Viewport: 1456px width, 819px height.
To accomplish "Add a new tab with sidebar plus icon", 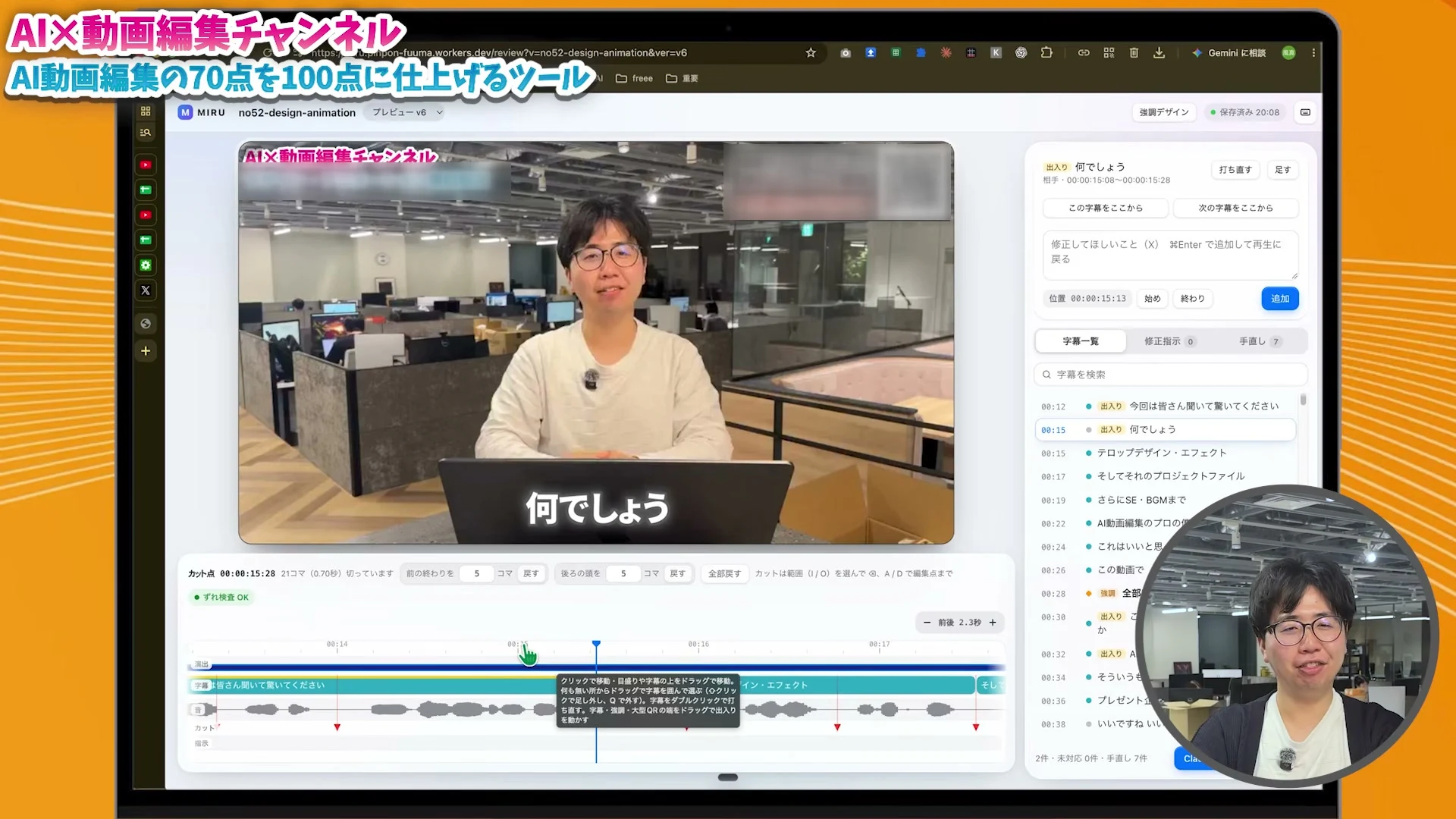I will pyautogui.click(x=146, y=350).
